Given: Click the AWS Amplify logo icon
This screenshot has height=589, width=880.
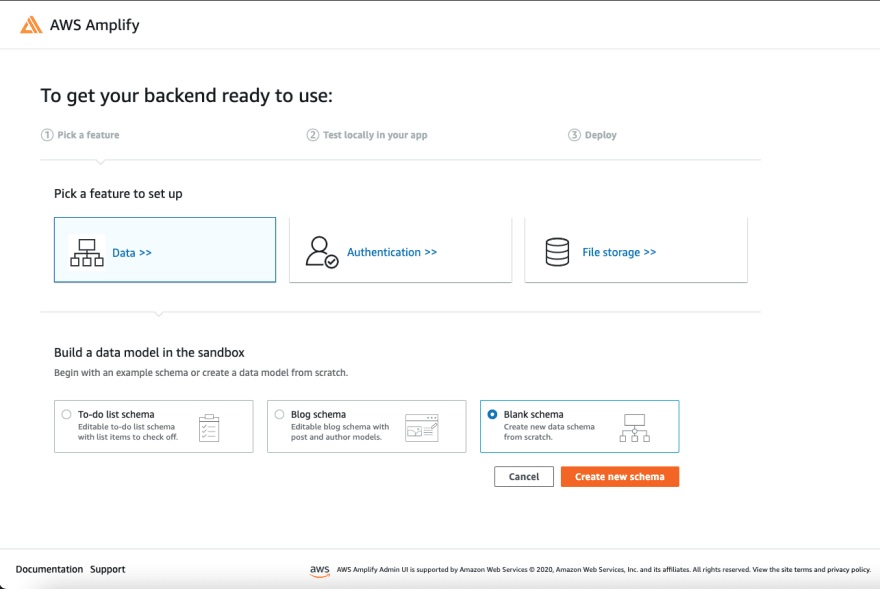Looking at the screenshot, I should [31, 25].
